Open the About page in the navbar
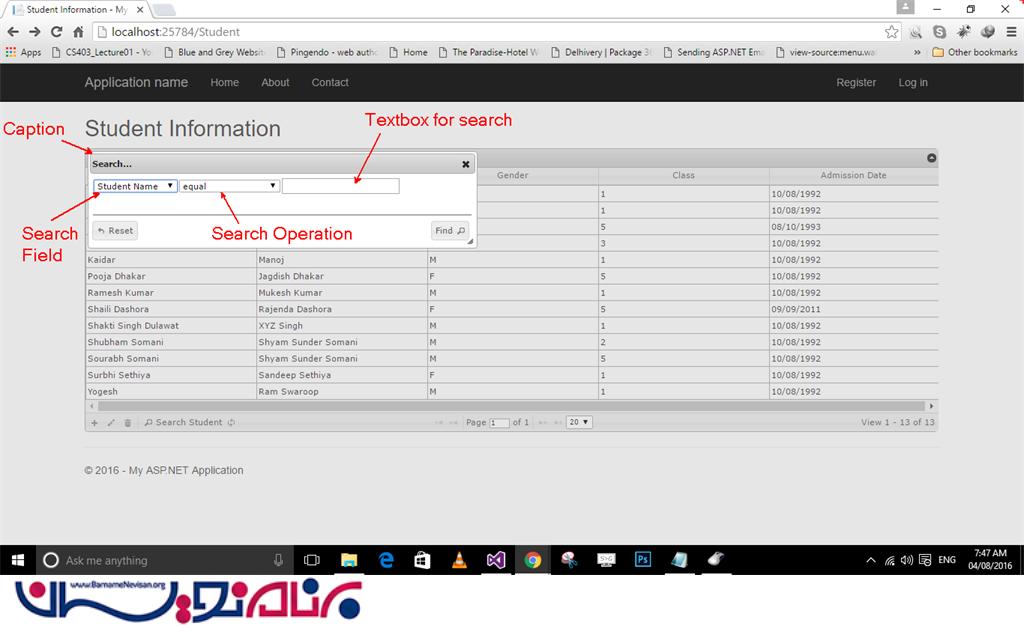This screenshot has height=625, width=1024. coord(275,83)
